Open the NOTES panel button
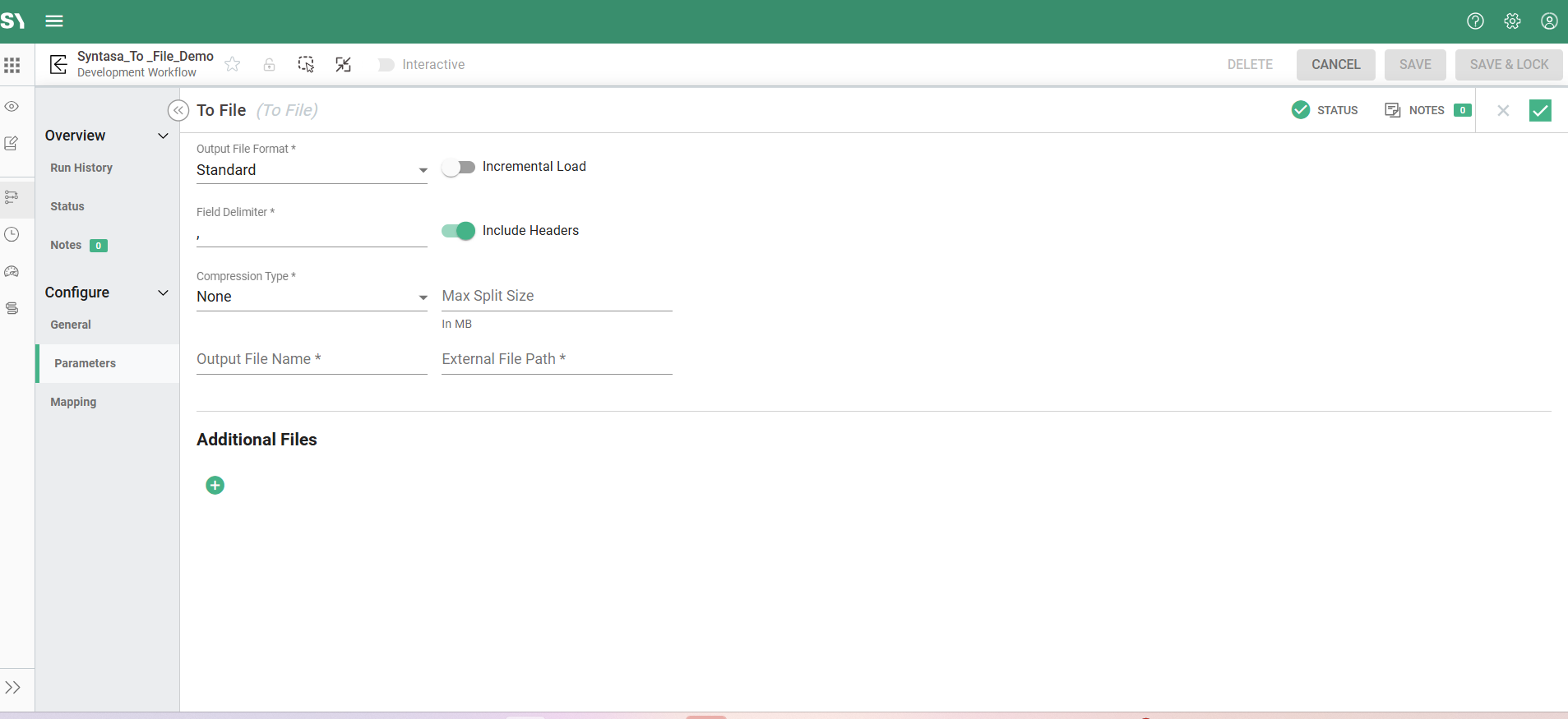This screenshot has width=1568, height=719. (x=1427, y=110)
